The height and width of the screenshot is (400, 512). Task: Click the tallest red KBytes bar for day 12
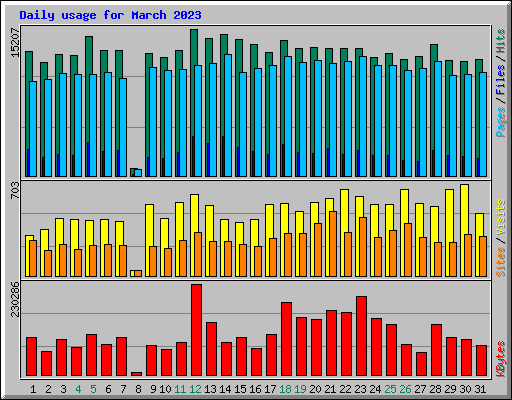(x=197, y=330)
